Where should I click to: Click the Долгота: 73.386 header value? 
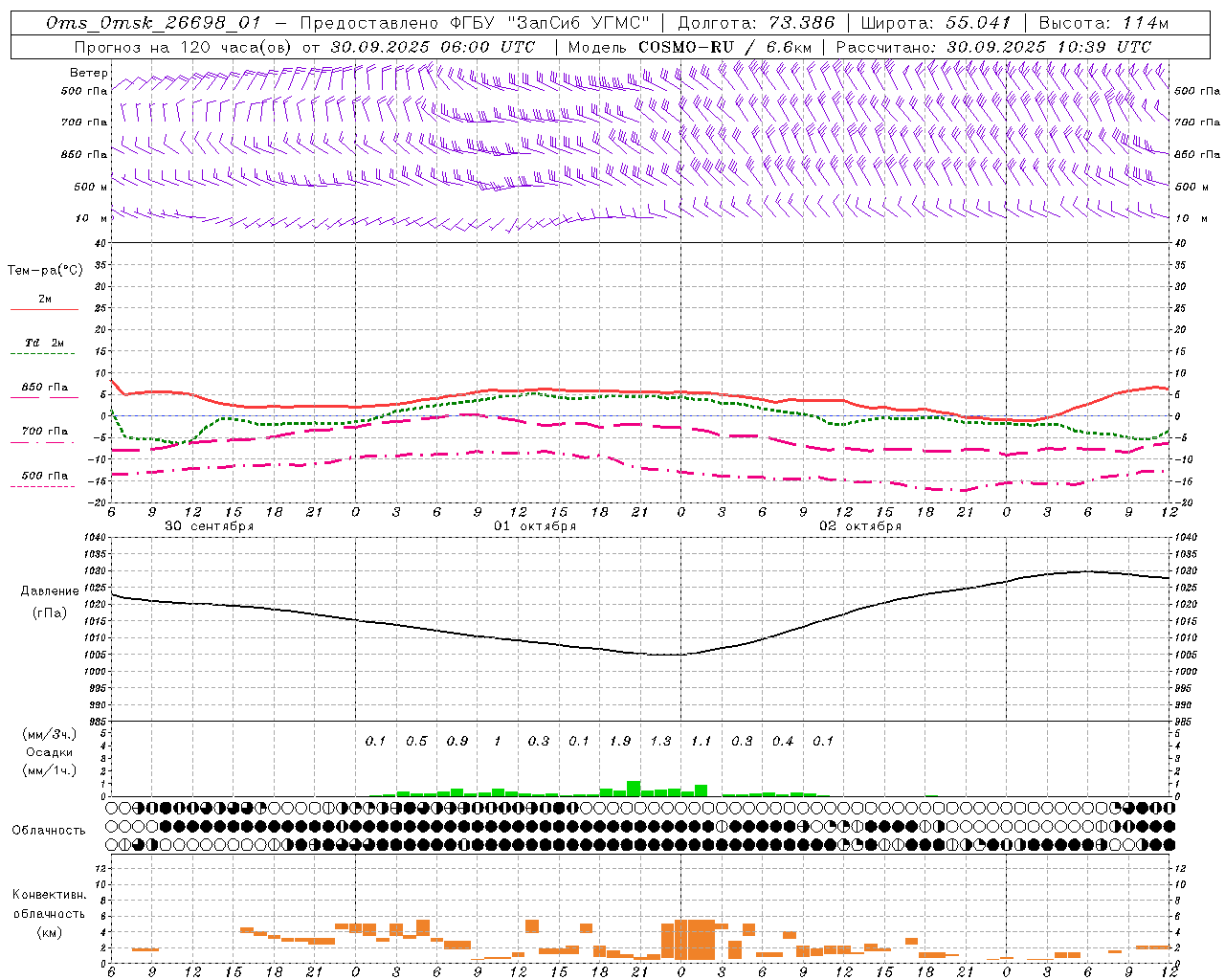coord(756,23)
